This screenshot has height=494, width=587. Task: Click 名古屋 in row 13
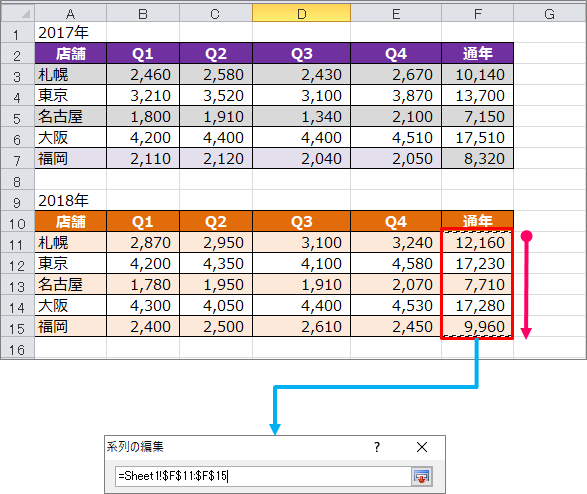pos(70,284)
